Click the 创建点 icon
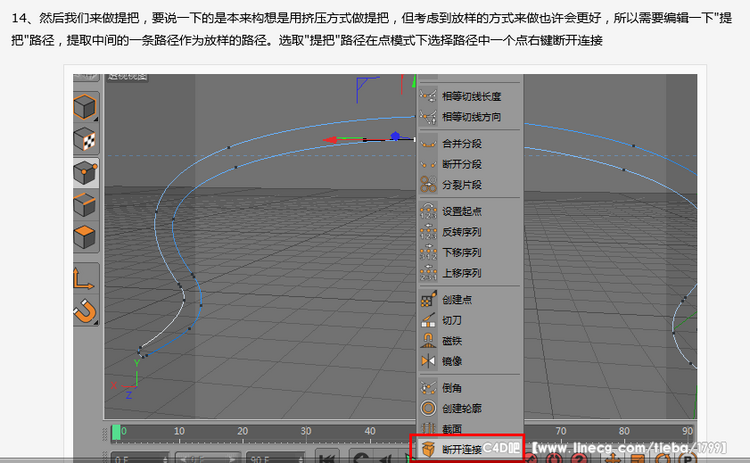 click(x=428, y=299)
